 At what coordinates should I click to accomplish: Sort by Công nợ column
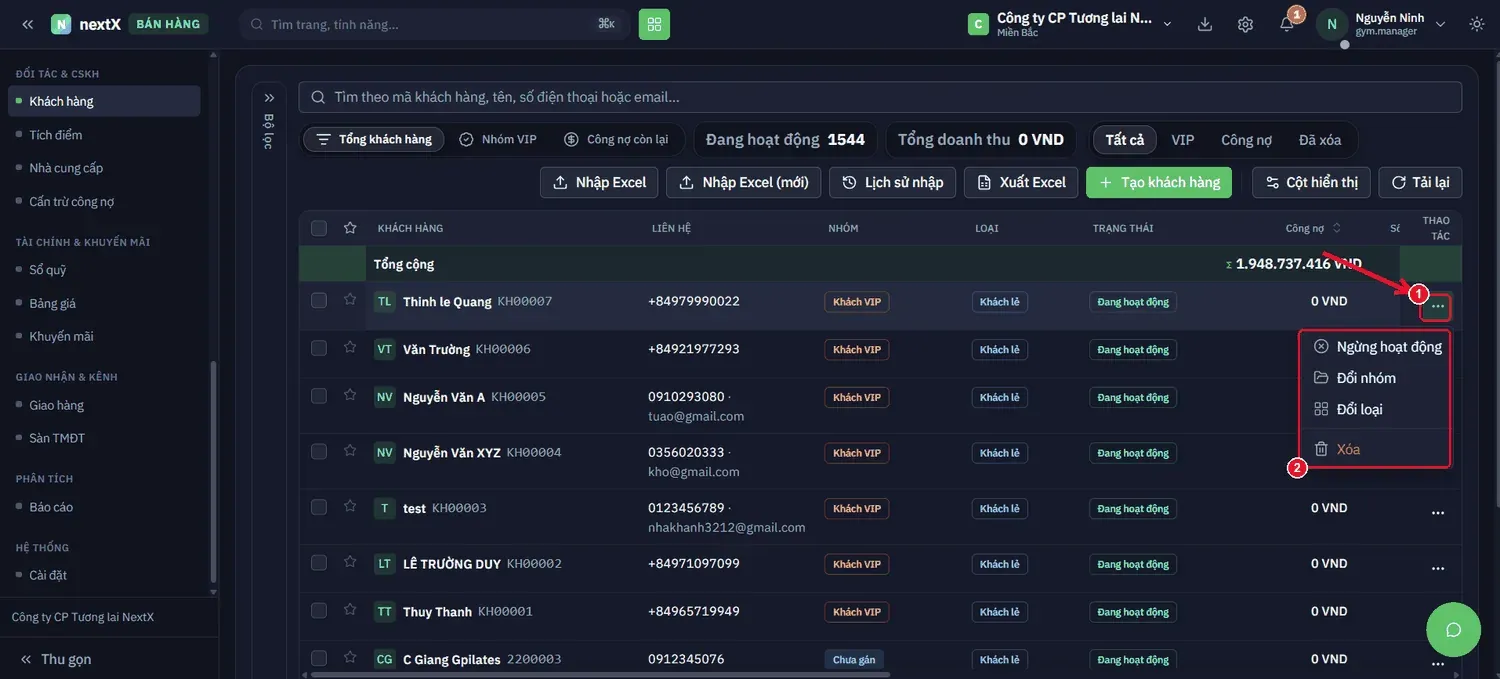point(1314,228)
